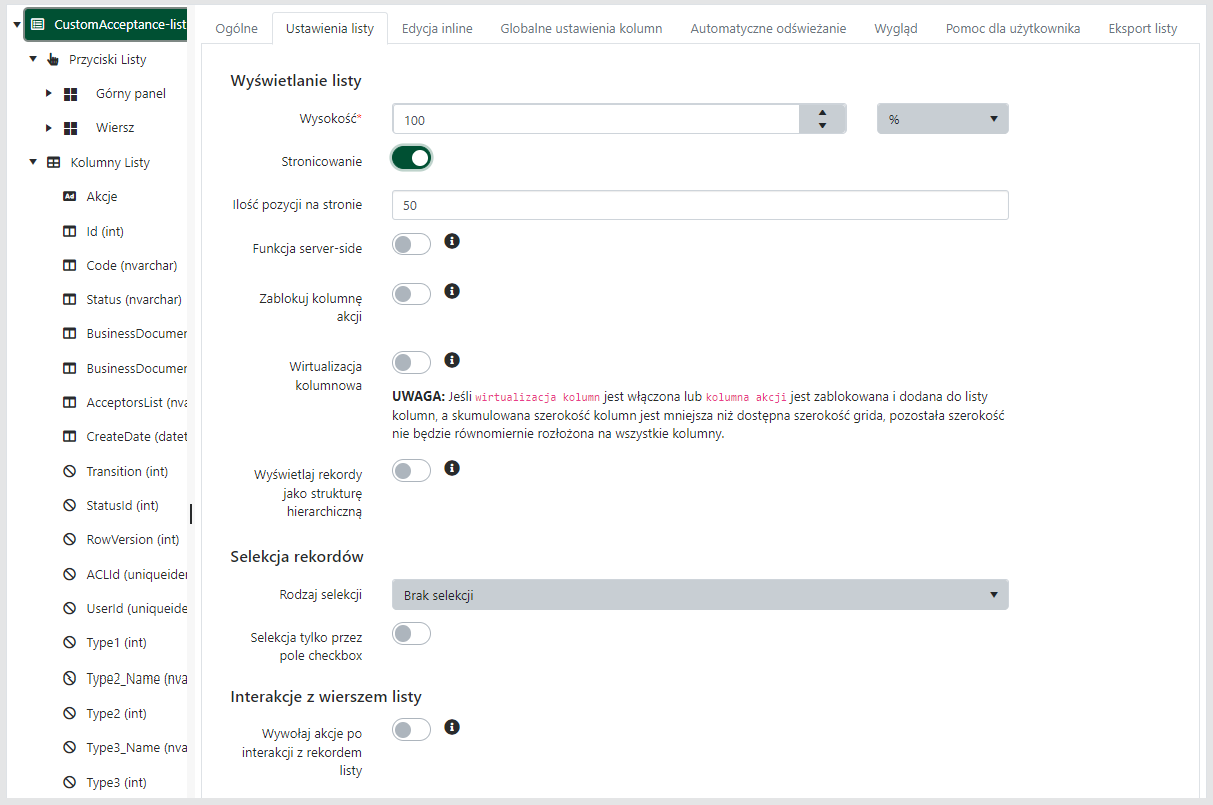Switch to the Edycja inline tab
This screenshot has height=805, width=1213.
point(437,28)
